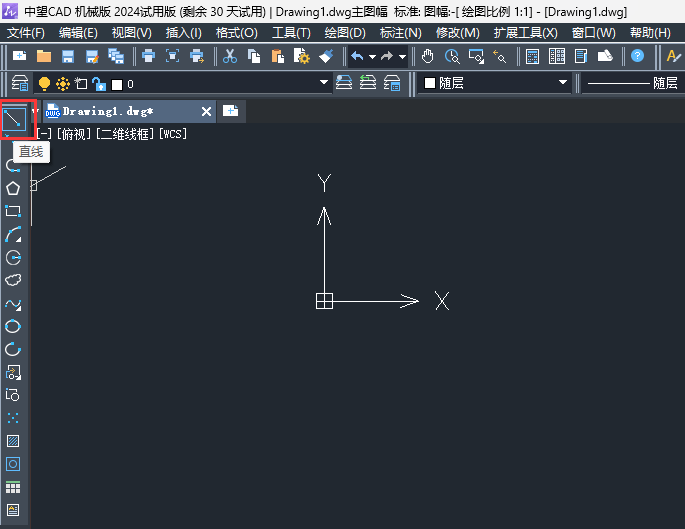Click the [二维线框] visual style label
Screen dimensions: 685x529
pyautogui.click(x=124, y=134)
